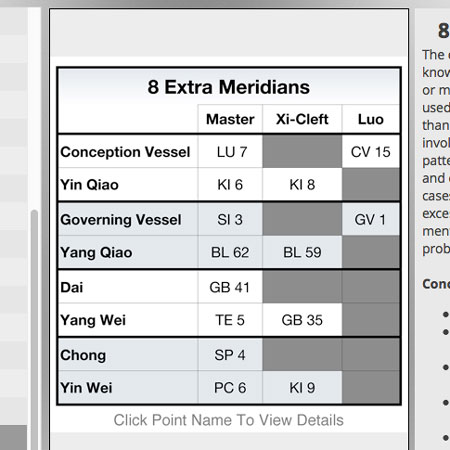View the BL 59 xi-cleft point
The width and height of the screenshot is (450, 450).
click(302, 253)
